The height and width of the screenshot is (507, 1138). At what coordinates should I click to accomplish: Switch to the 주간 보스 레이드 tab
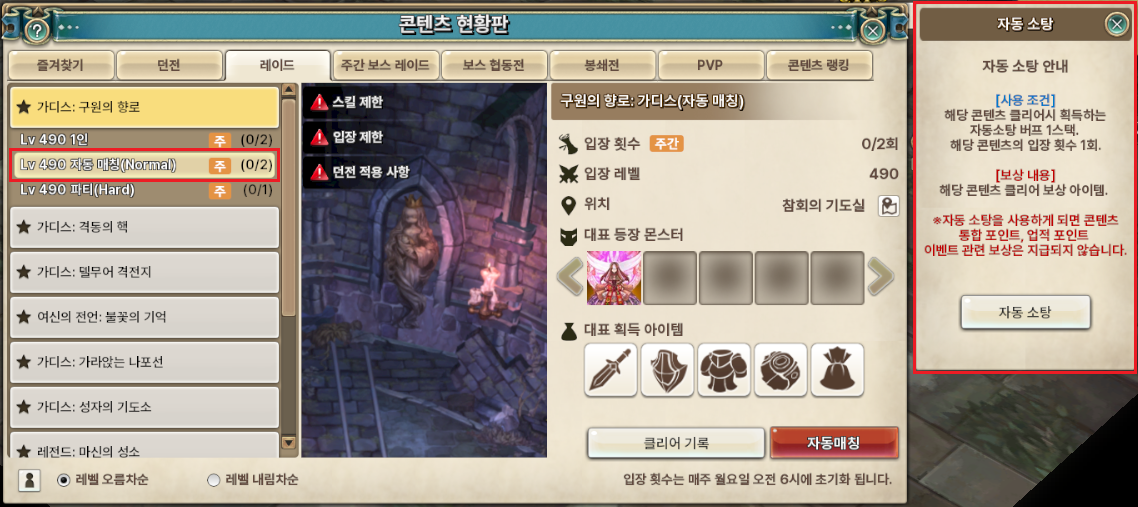(385, 65)
